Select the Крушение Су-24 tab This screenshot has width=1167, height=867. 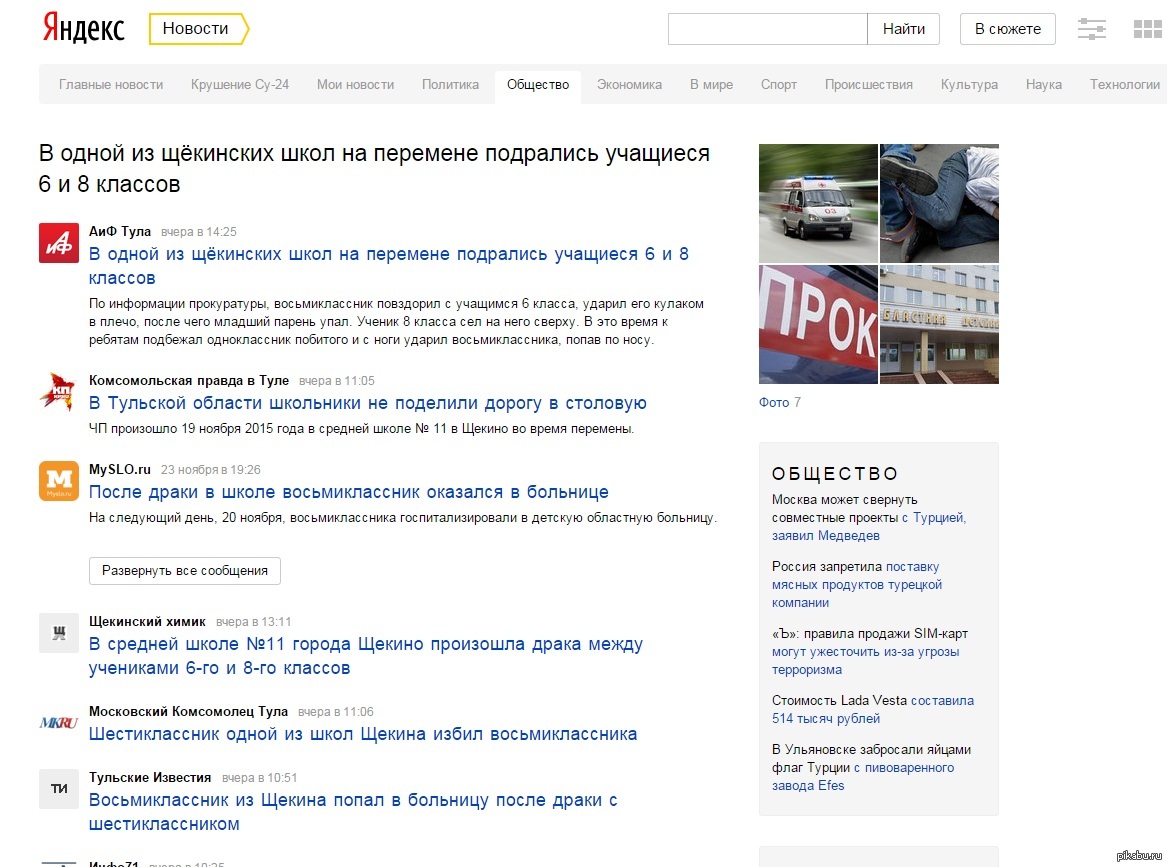[240, 85]
